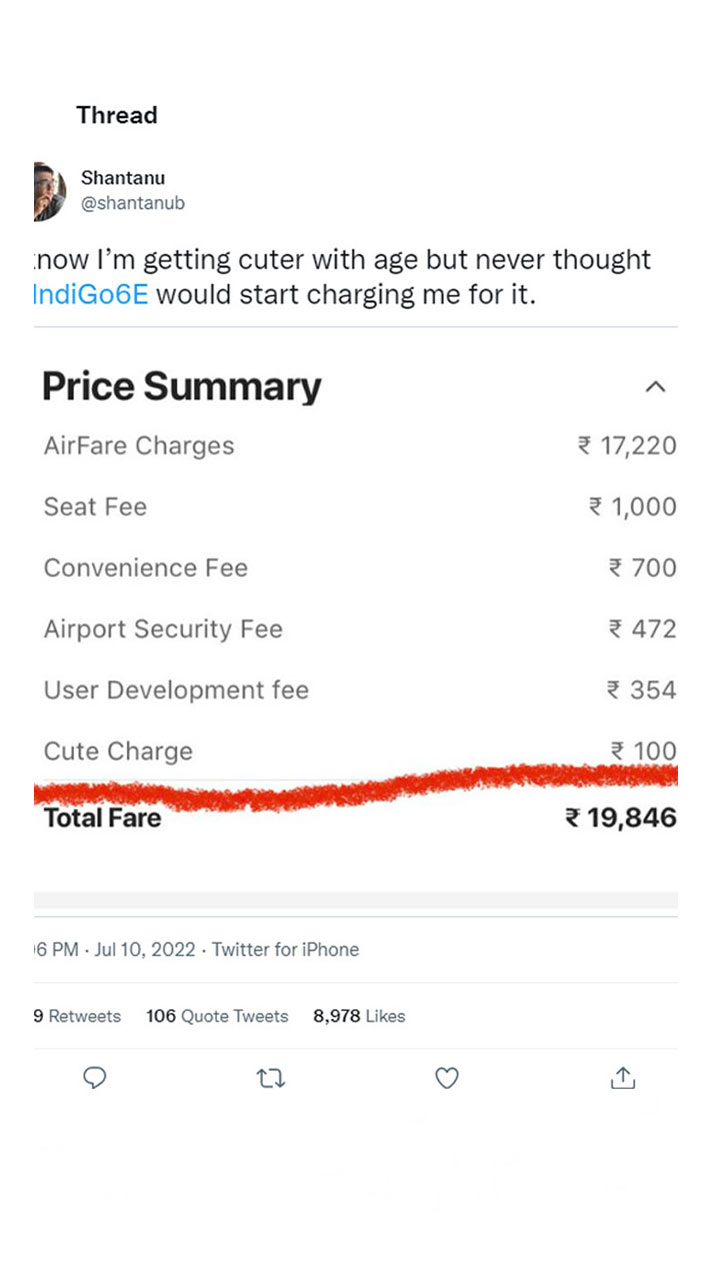Open Shantanu's profile picture

click(x=49, y=191)
